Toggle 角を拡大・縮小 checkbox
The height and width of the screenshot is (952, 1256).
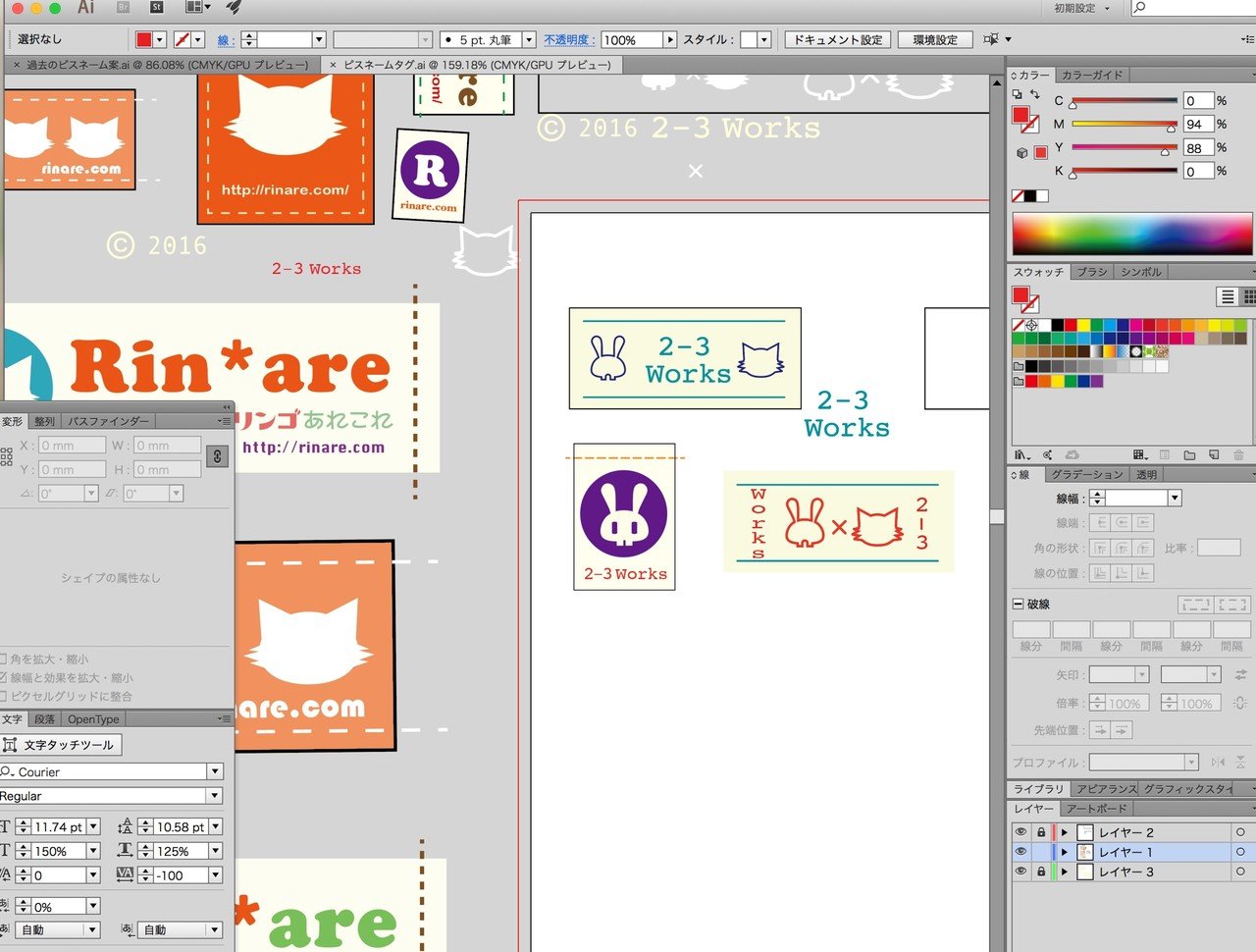tap(3, 660)
